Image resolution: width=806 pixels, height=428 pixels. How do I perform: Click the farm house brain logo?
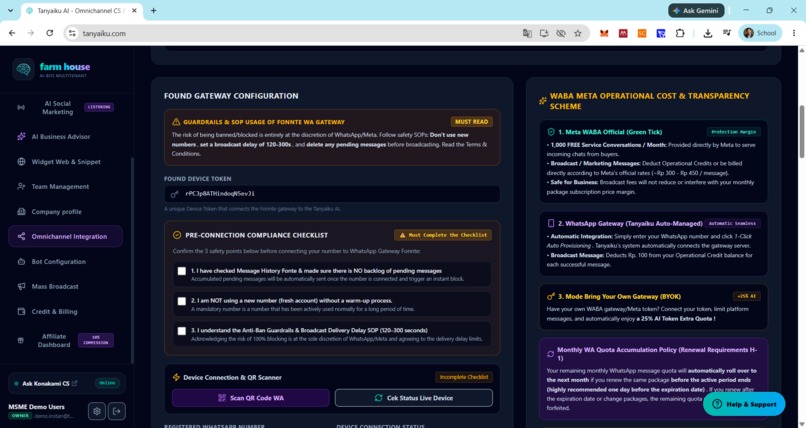coord(23,69)
